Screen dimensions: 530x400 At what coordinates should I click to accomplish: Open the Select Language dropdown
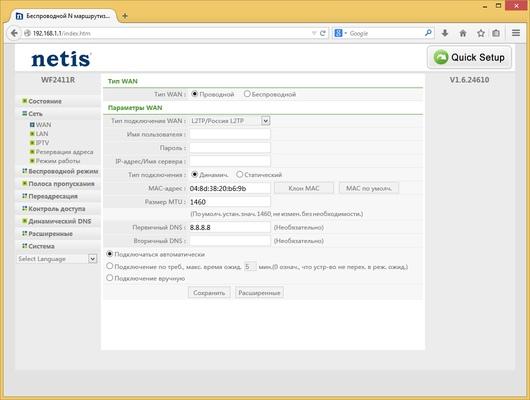click(57, 259)
